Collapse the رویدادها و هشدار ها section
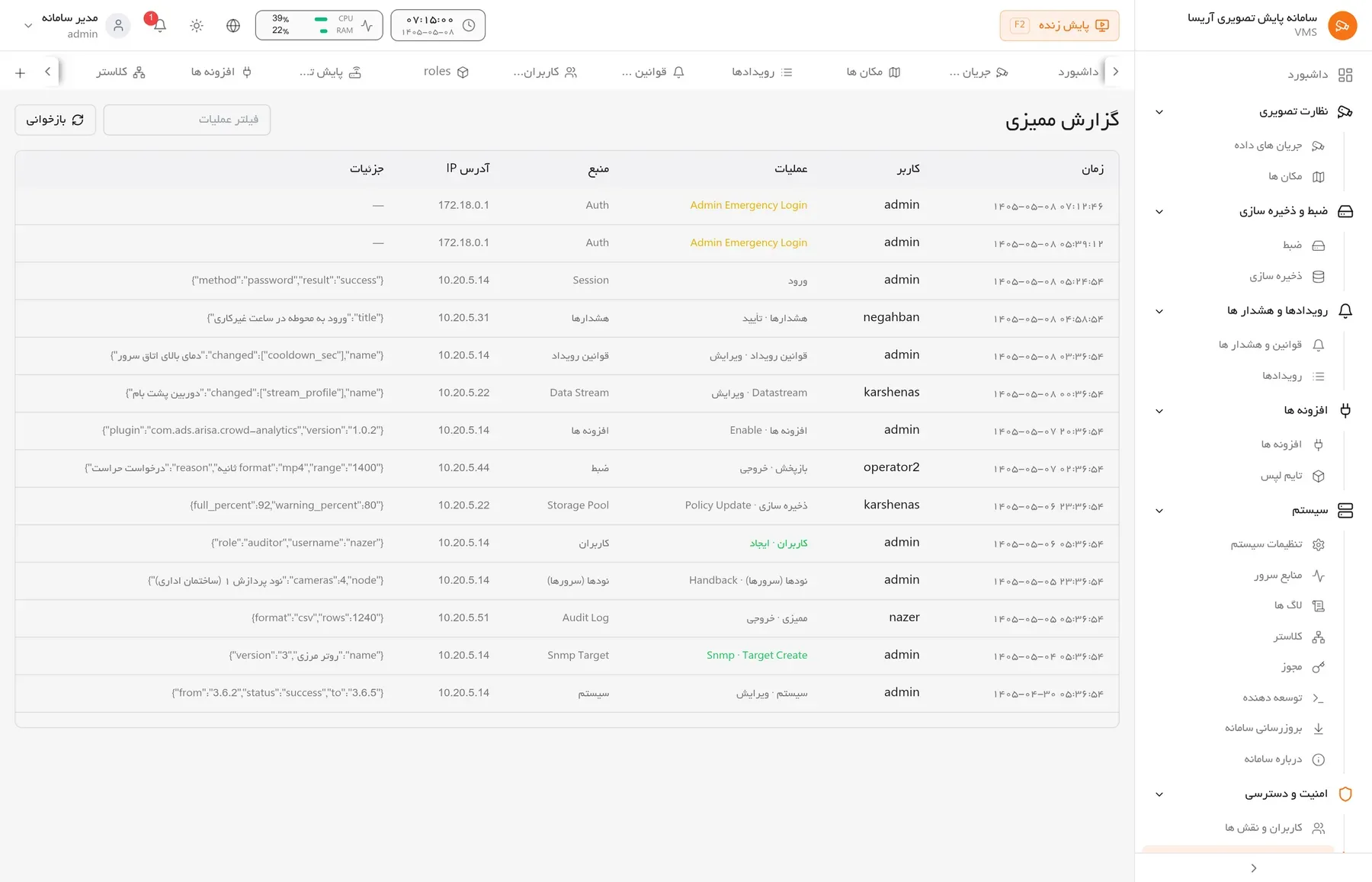The image size is (1372, 882). point(1159,311)
